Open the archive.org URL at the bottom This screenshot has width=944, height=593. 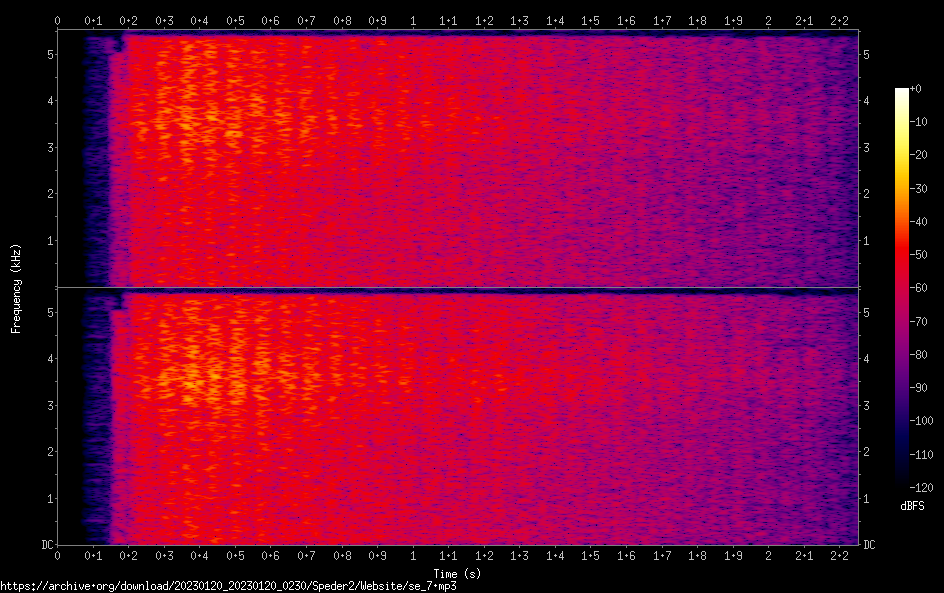tap(235, 586)
